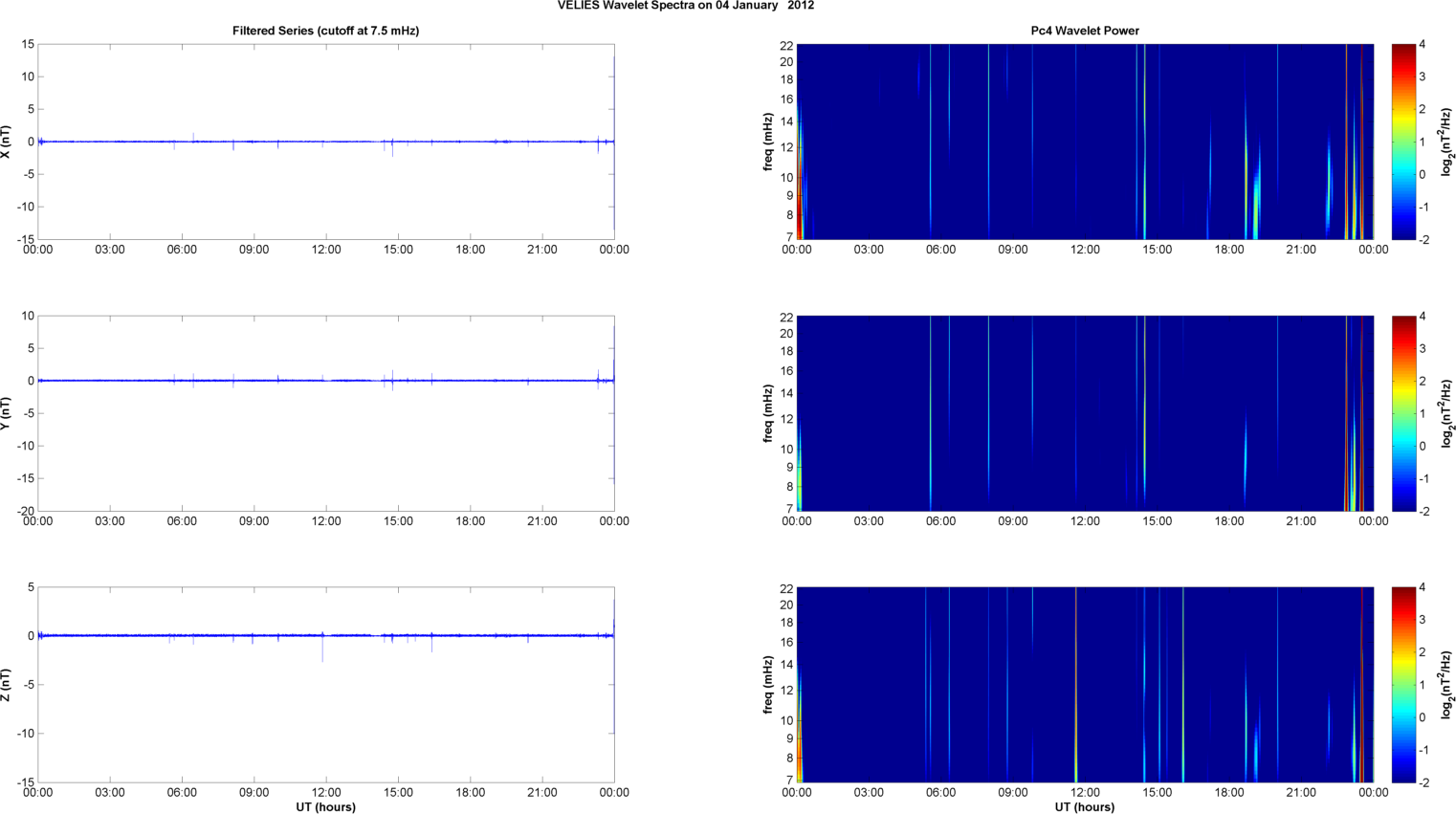Click the middle wavelet plot colorbar
The height and width of the screenshot is (814, 1456).
click(1402, 413)
